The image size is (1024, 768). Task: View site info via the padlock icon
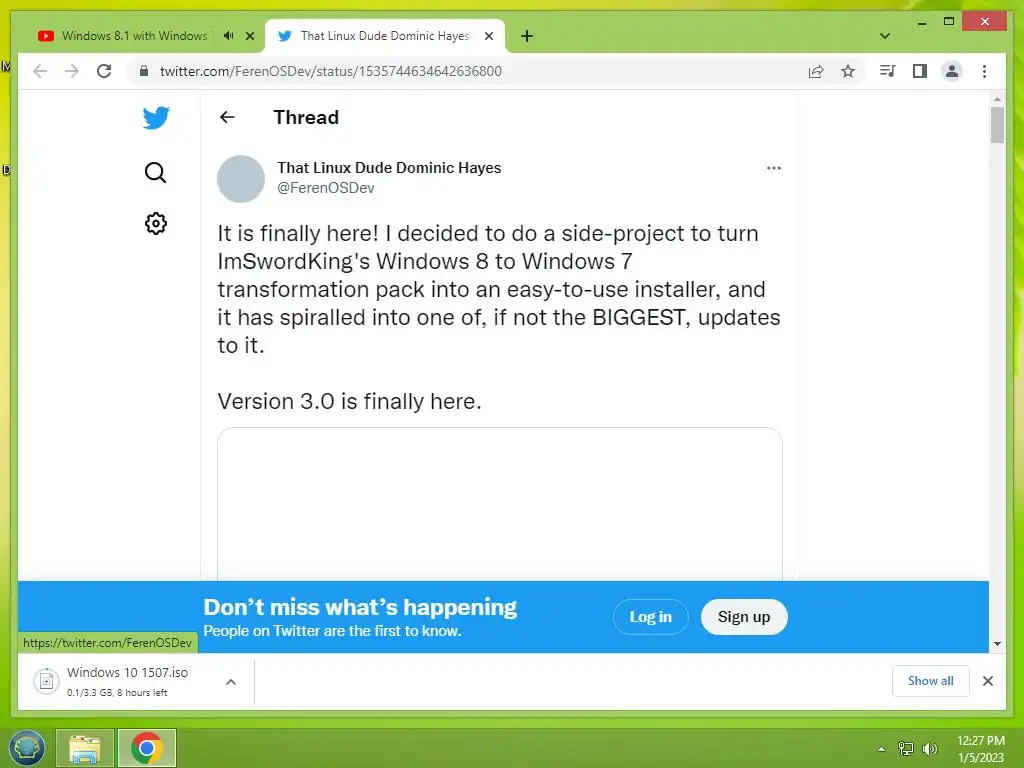[x=144, y=71]
